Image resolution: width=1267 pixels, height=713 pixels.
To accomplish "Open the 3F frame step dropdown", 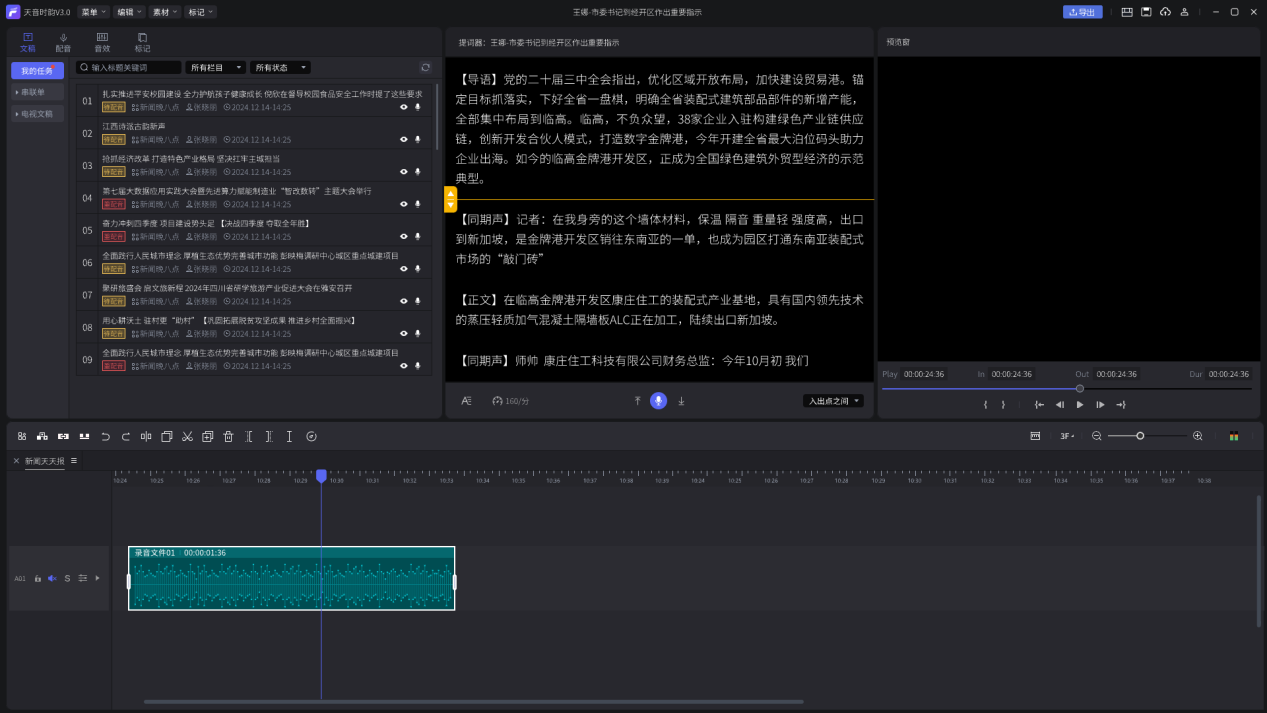I will [x=1068, y=436].
